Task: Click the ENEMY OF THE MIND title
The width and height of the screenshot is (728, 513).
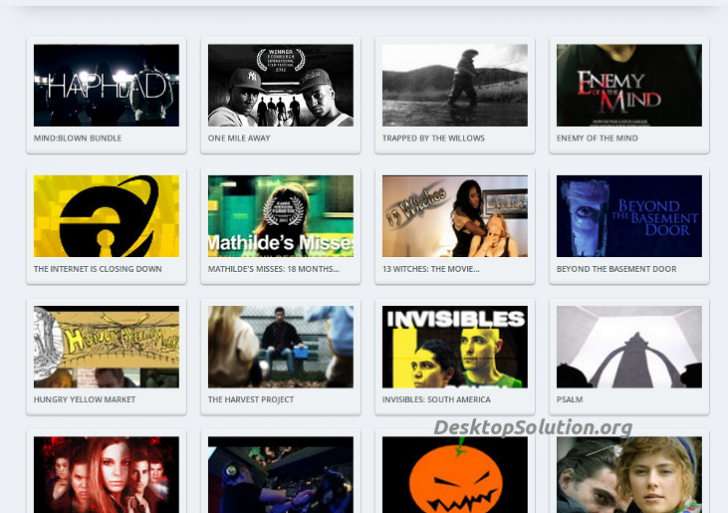Action: (x=597, y=138)
